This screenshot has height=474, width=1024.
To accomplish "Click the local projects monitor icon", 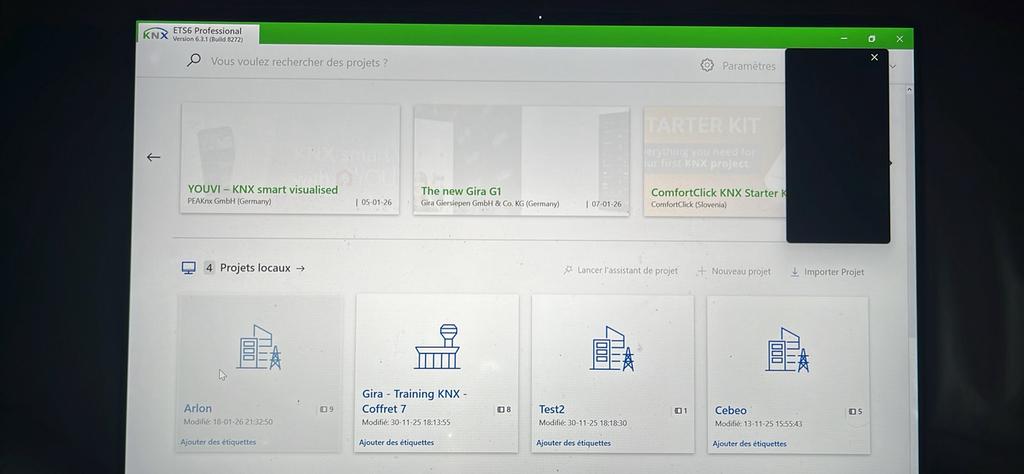I will coord(189,268).
